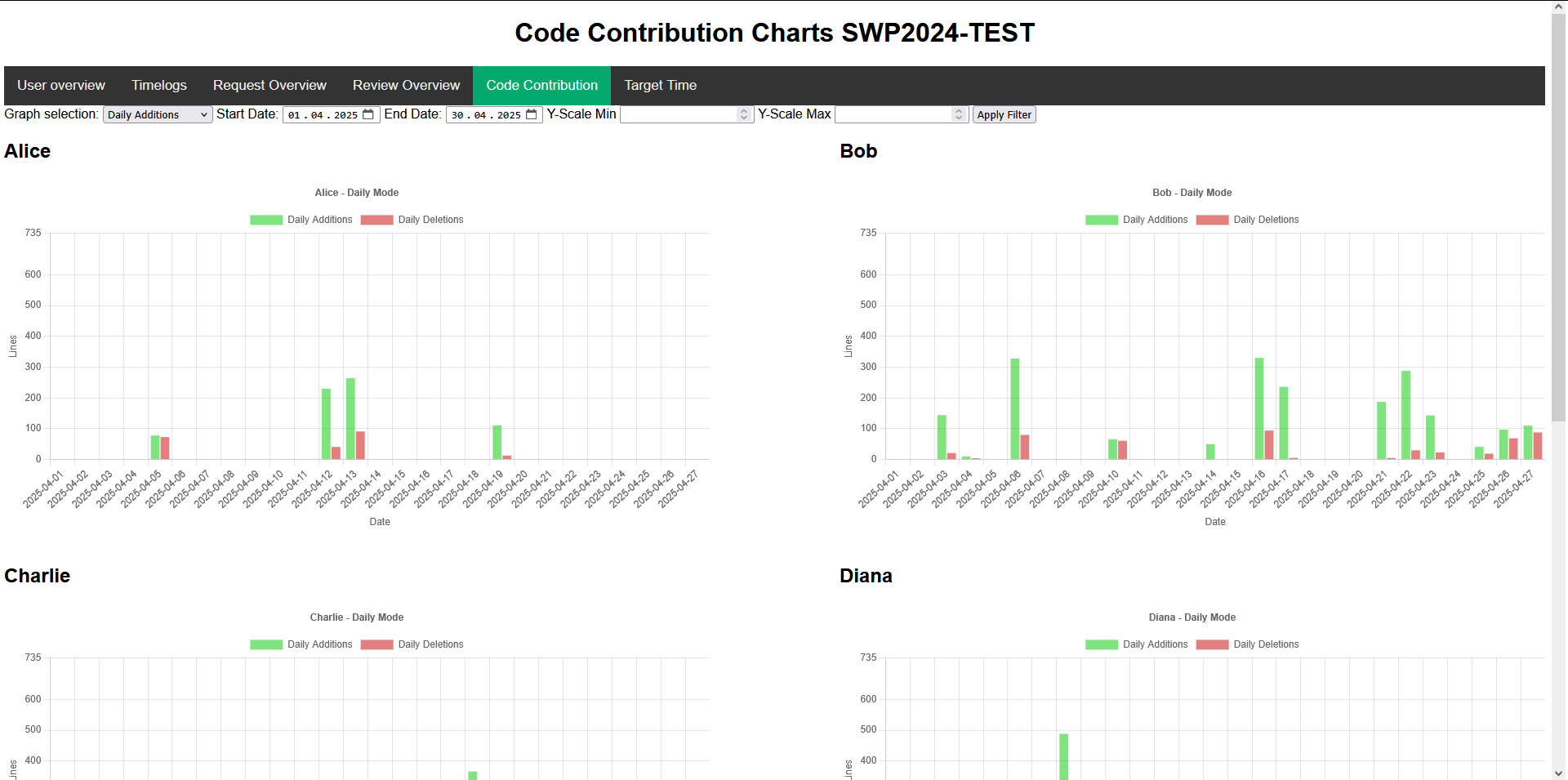Click the Y-Scale Max spinner arrows

pos(959,114)
